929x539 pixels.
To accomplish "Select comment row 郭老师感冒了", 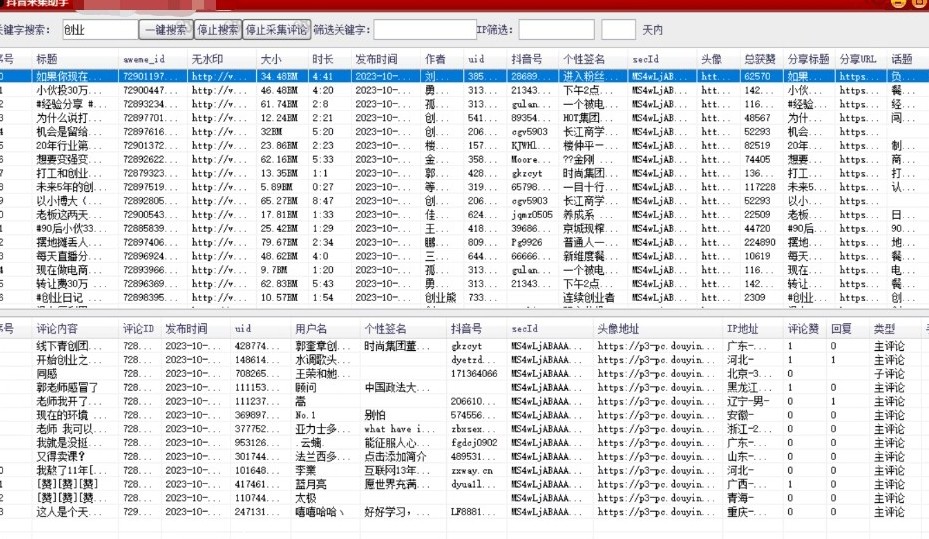I will click(464, 387).
